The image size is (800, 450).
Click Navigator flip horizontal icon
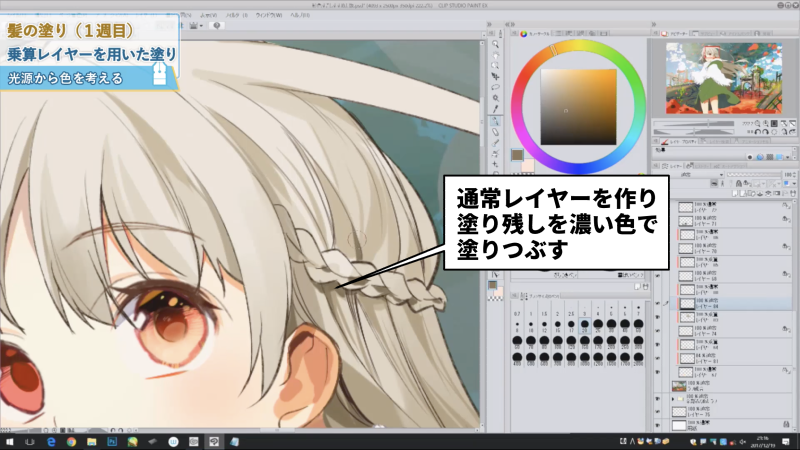coord(784,132)
